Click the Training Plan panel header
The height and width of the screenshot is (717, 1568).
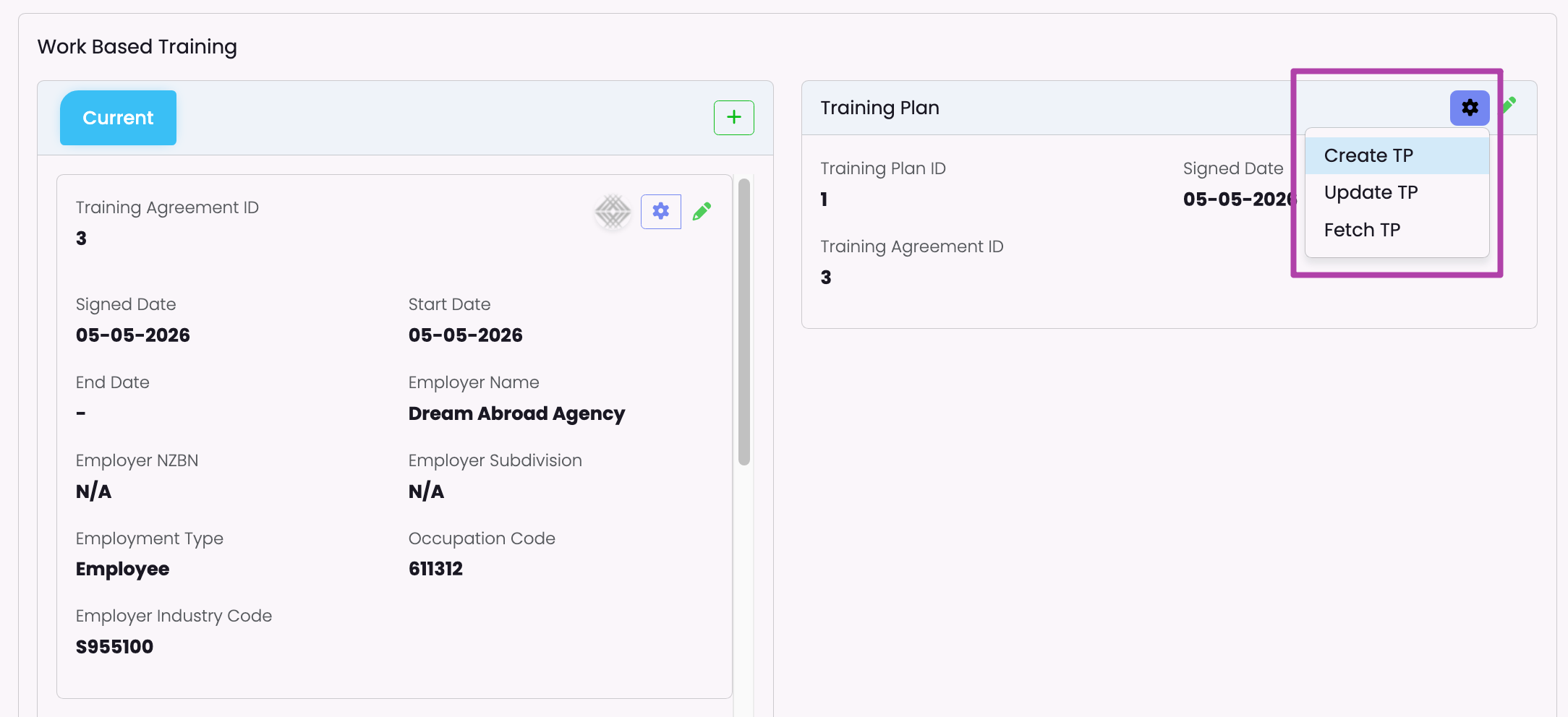coord(1168,108)
